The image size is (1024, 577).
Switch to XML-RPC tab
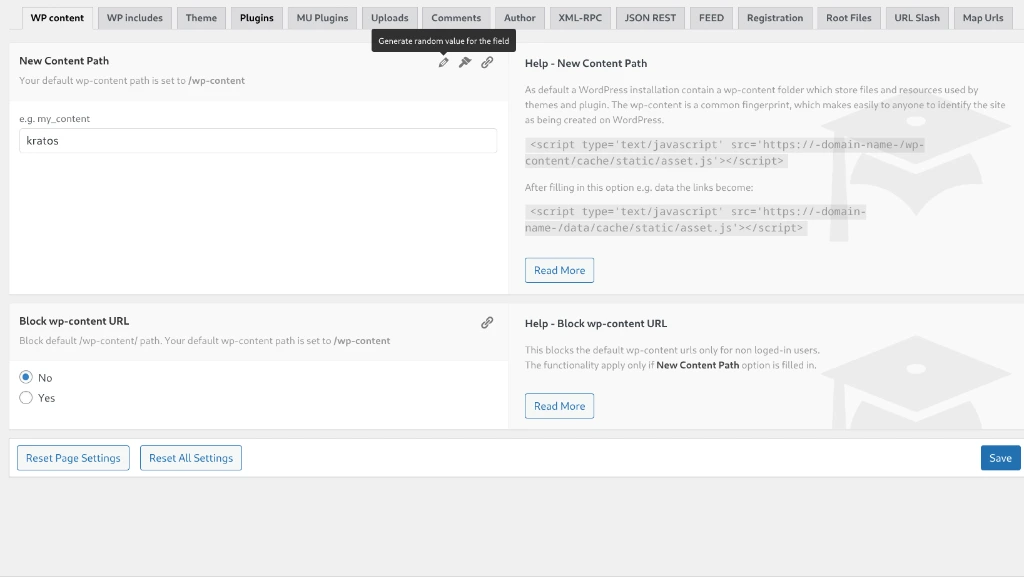click(580, 18)
